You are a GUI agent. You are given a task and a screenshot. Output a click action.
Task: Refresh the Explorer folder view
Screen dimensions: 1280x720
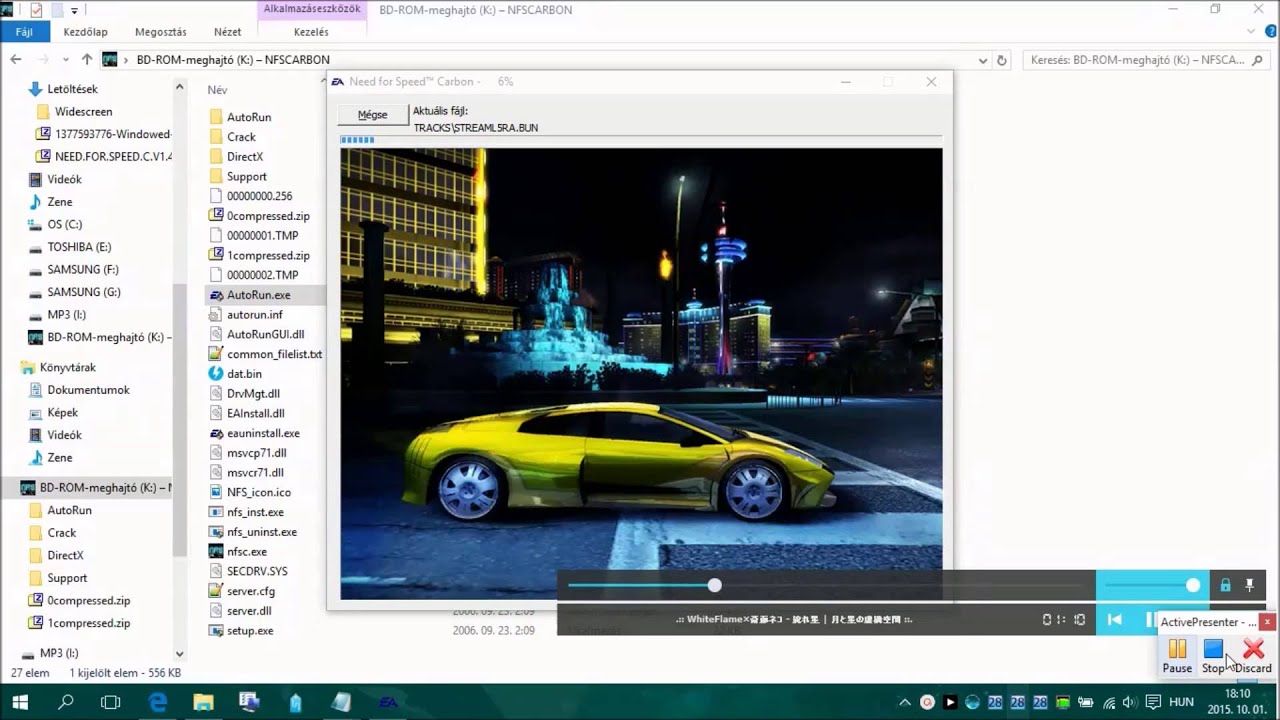[x=1002, y=60]
